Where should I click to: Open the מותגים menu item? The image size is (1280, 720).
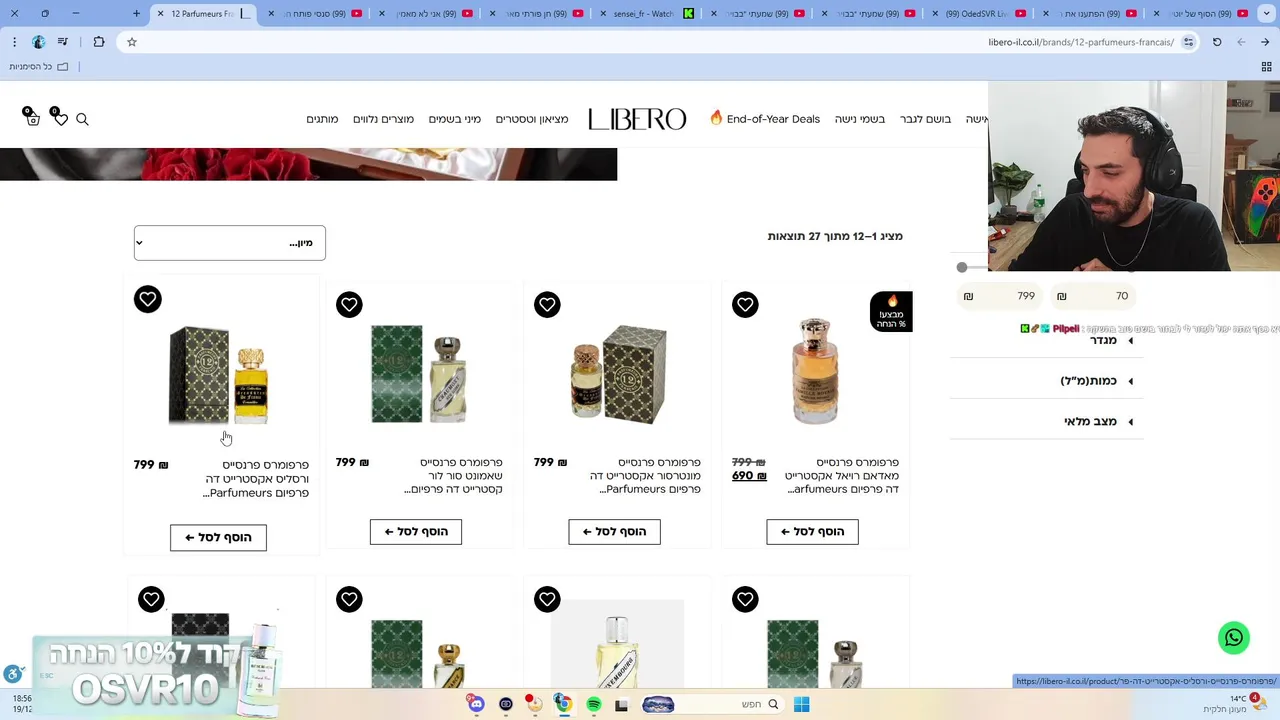(322, 119)
